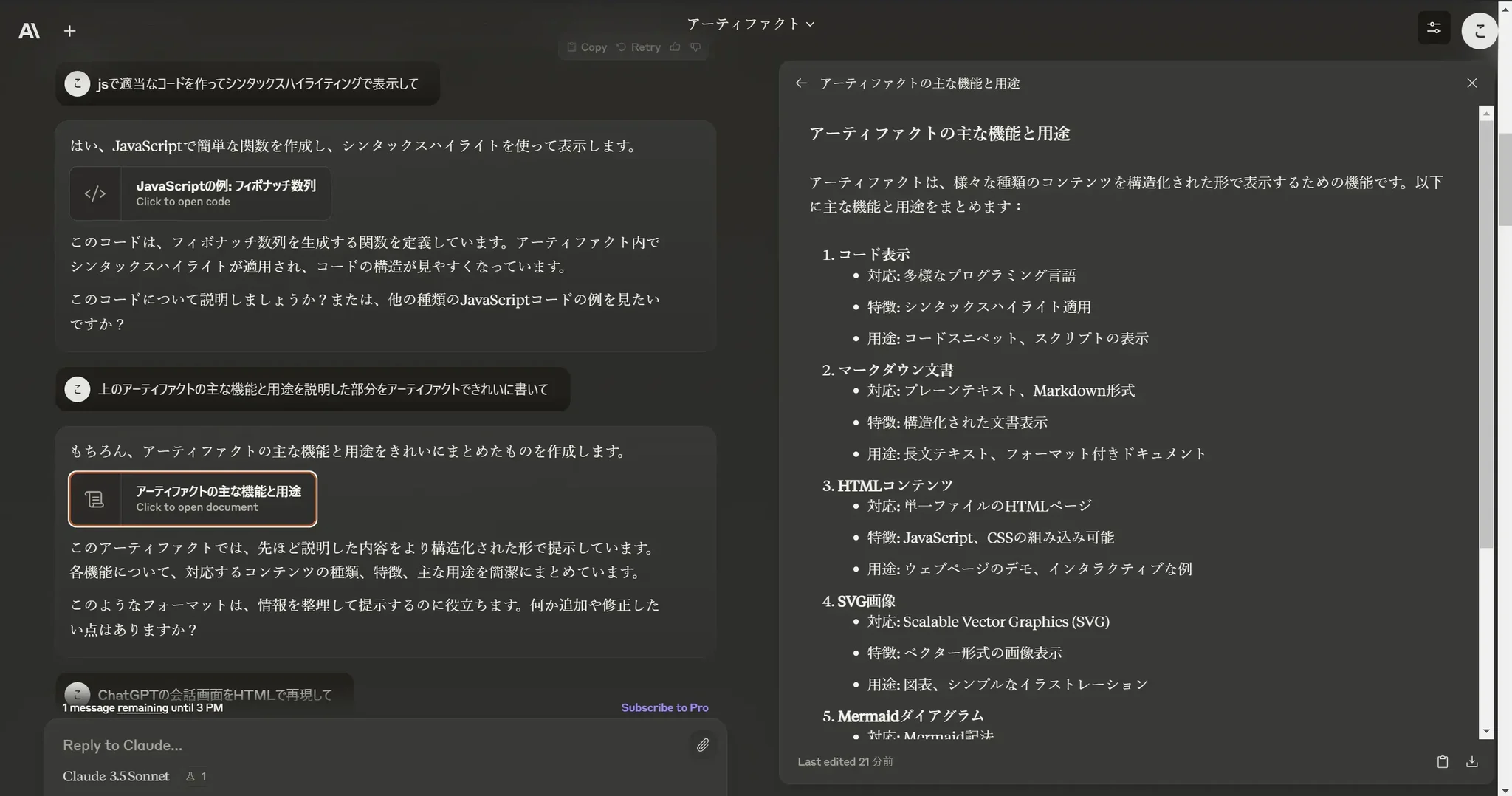The width and height of the screenshot is (1512, 796).
Task: Click the Copy button above the message
Action: (x=587, y=47)
